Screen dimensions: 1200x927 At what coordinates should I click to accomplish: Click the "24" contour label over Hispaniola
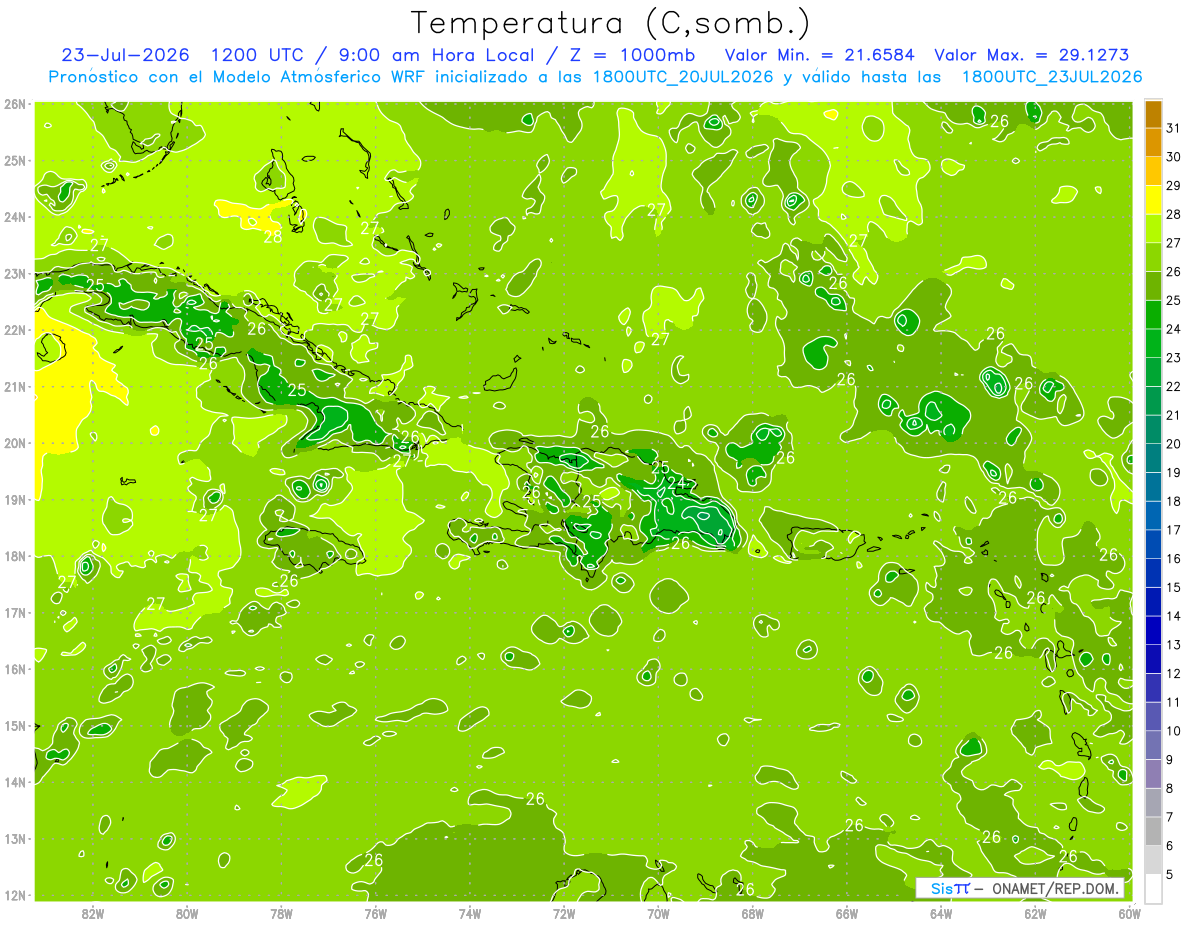(677, 483)
